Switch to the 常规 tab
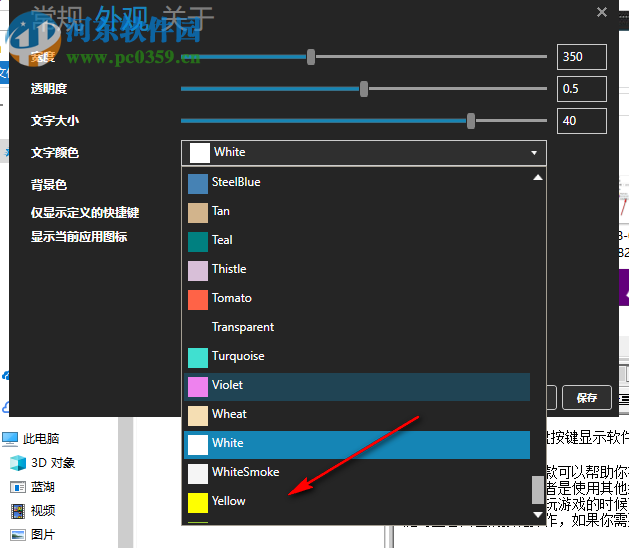This screenshot has height=548, width=629. [x=57, y=18]
